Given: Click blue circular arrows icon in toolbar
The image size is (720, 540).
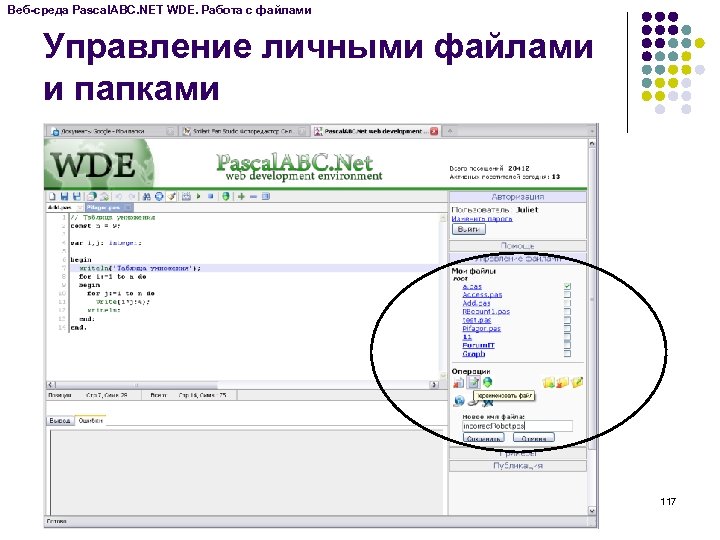Looking at the screenshot, I should pyautogui.click(x=159, y=196).
